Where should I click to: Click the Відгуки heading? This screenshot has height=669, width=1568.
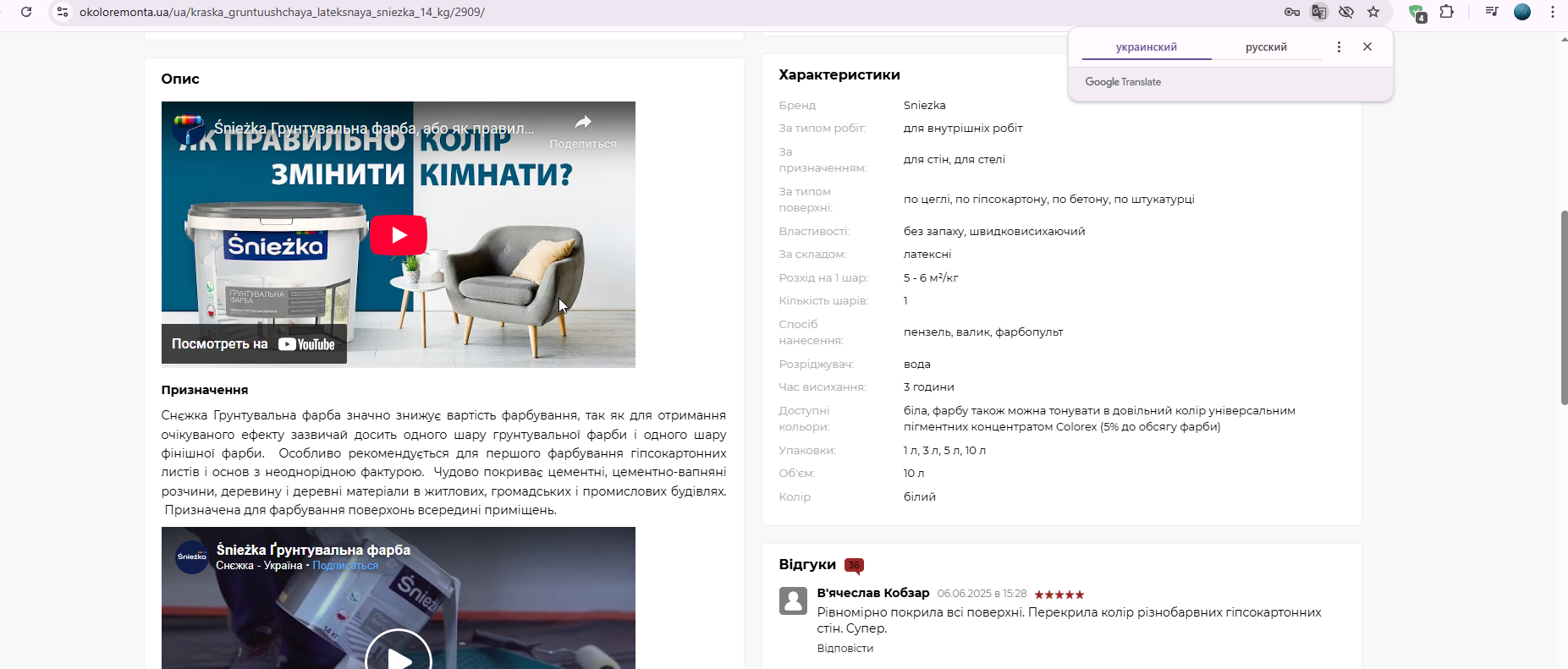[x=807, y=565]
